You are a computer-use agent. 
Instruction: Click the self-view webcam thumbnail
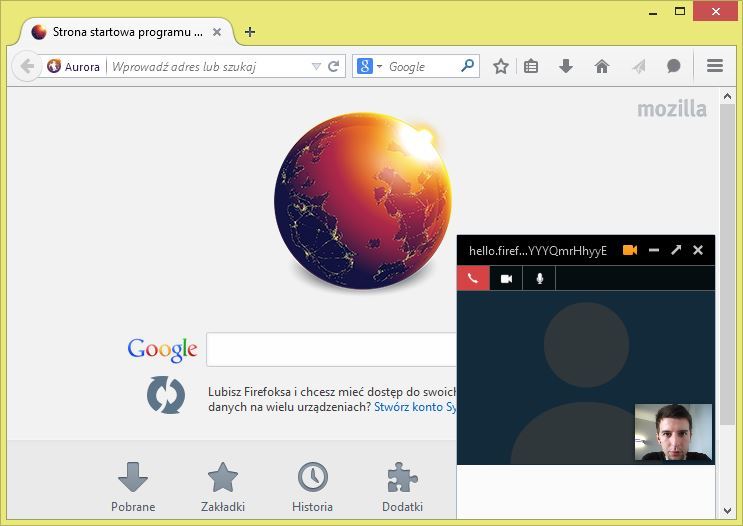point(673,432)
